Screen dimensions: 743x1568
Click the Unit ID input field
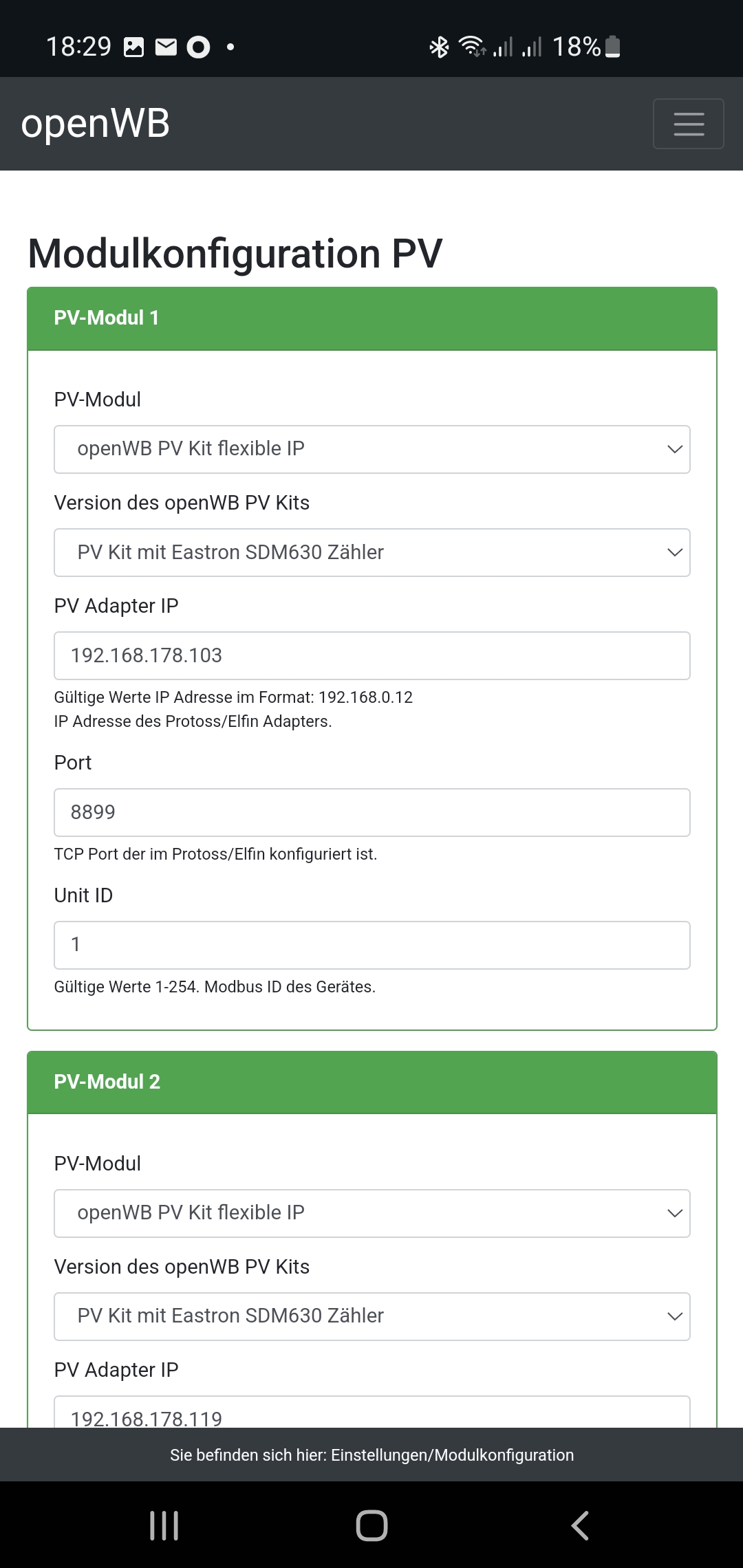(x=371, y=945)
